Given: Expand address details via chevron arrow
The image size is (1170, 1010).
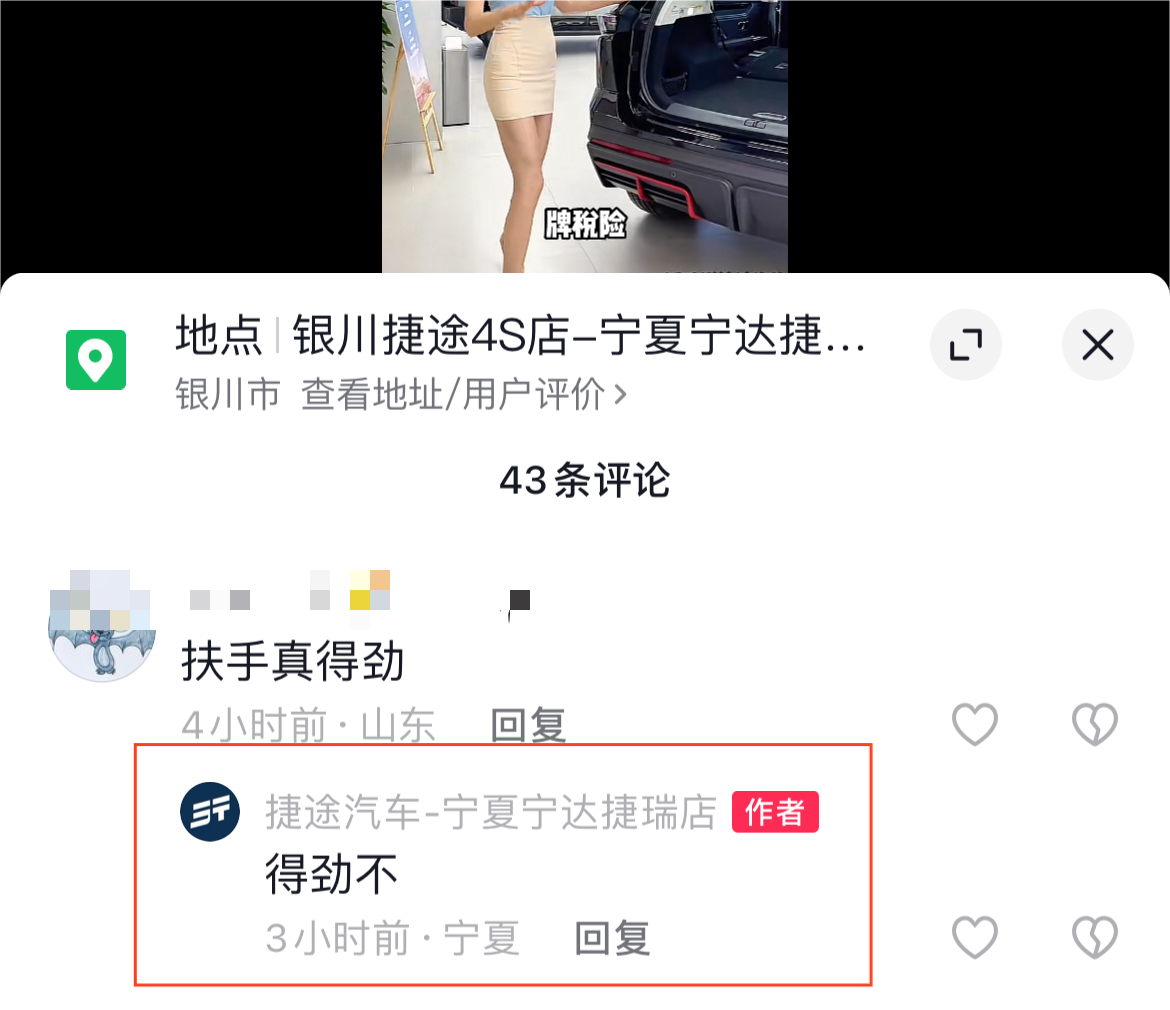Looking at the screenshot, I should click(620, 394).
